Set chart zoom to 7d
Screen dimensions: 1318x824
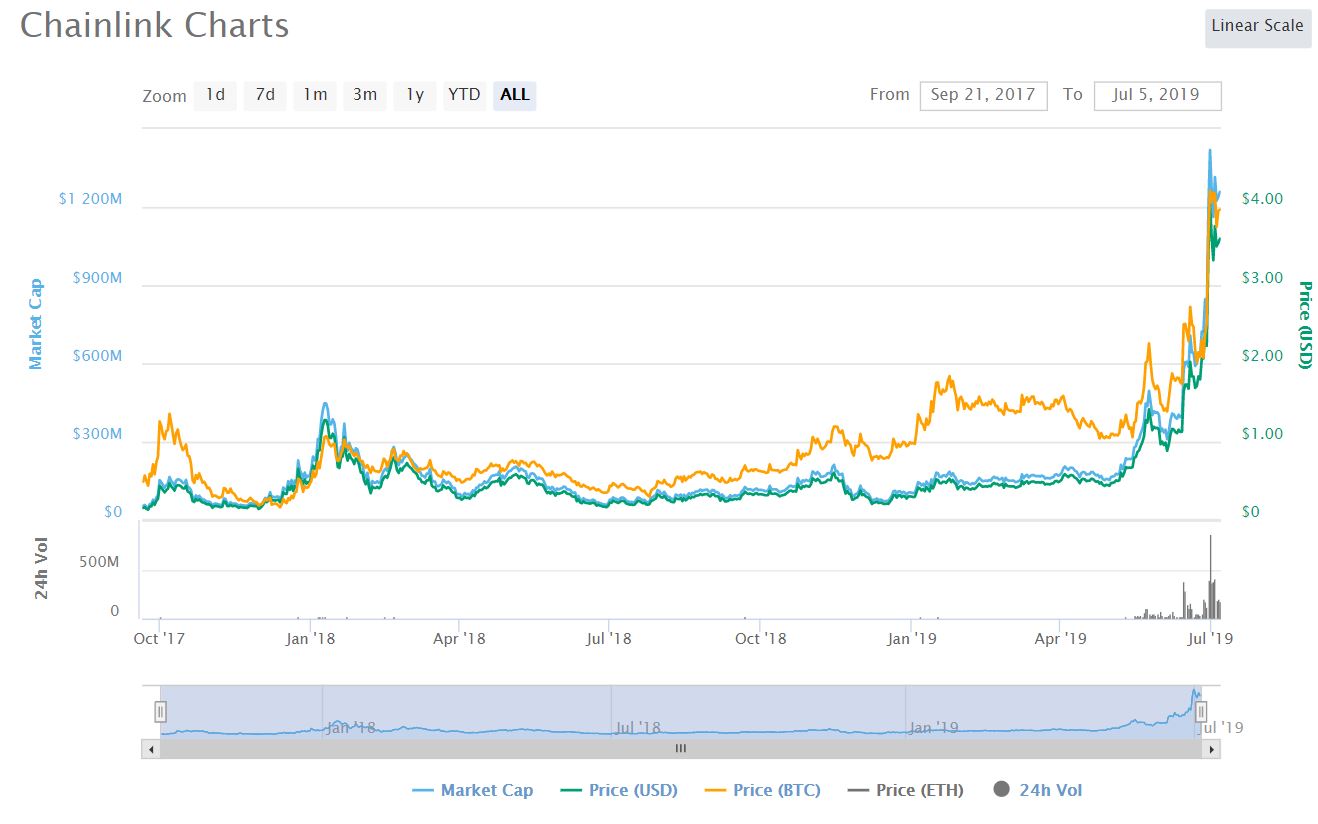point(265,95)
